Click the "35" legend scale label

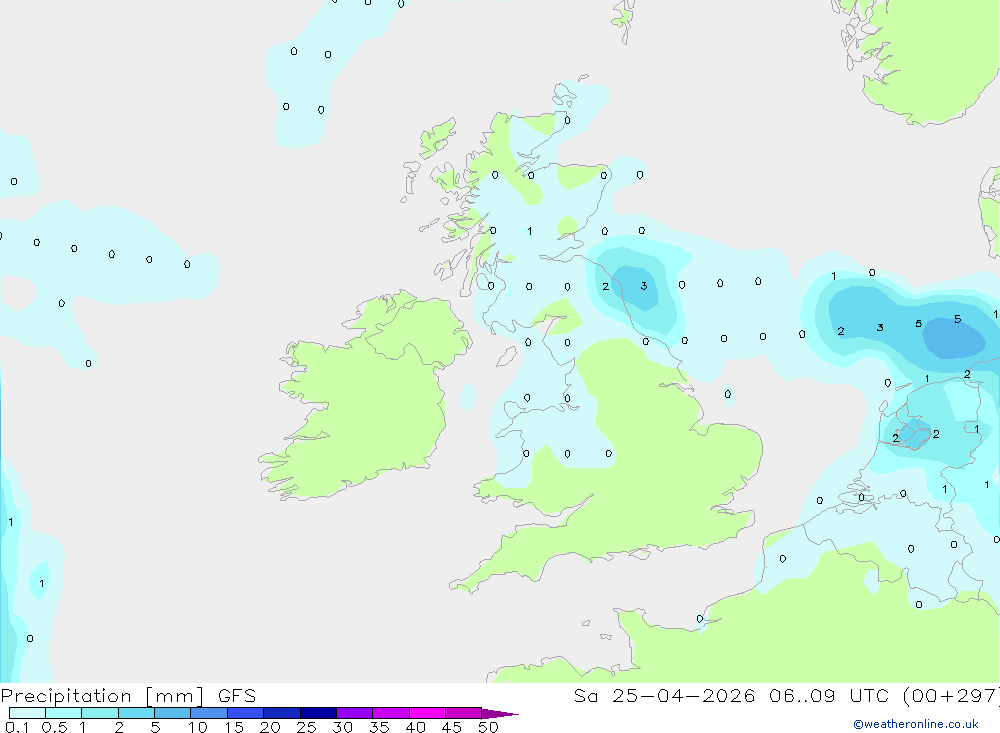[379, 727]
